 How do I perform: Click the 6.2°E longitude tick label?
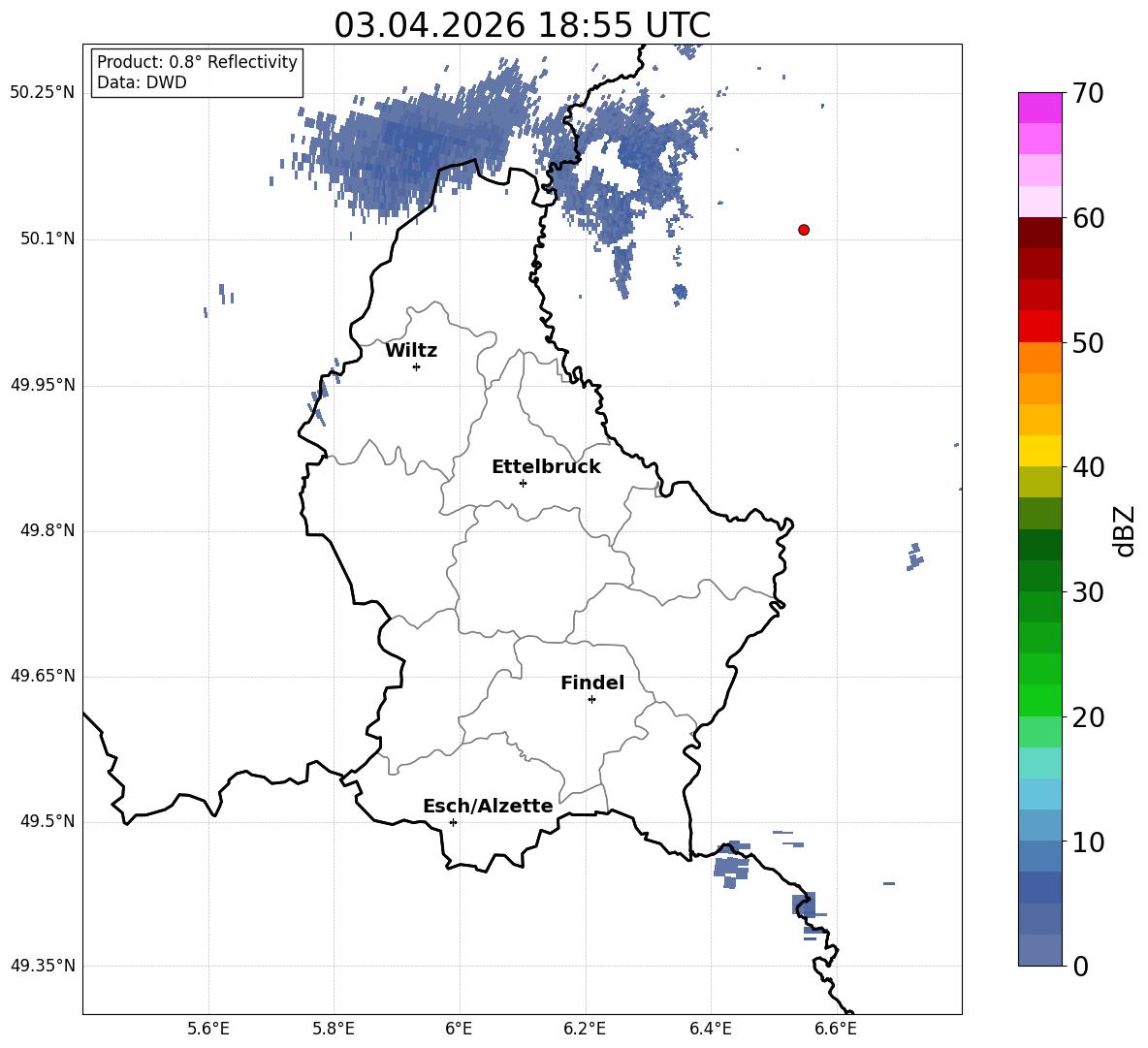pos(585,1029)
